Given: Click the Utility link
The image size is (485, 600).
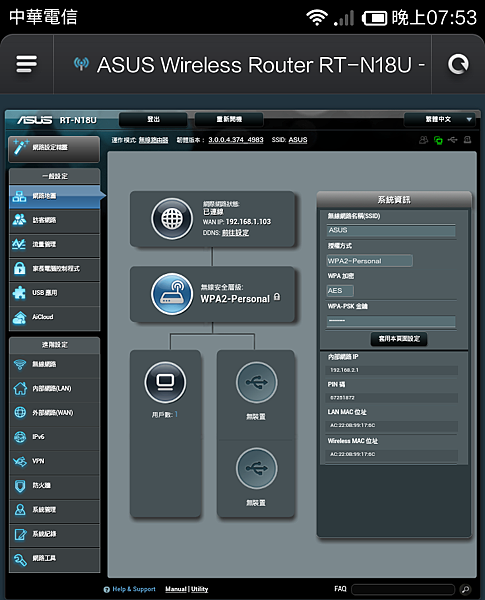Looking at the screenshot, I should tap(199, 589).
